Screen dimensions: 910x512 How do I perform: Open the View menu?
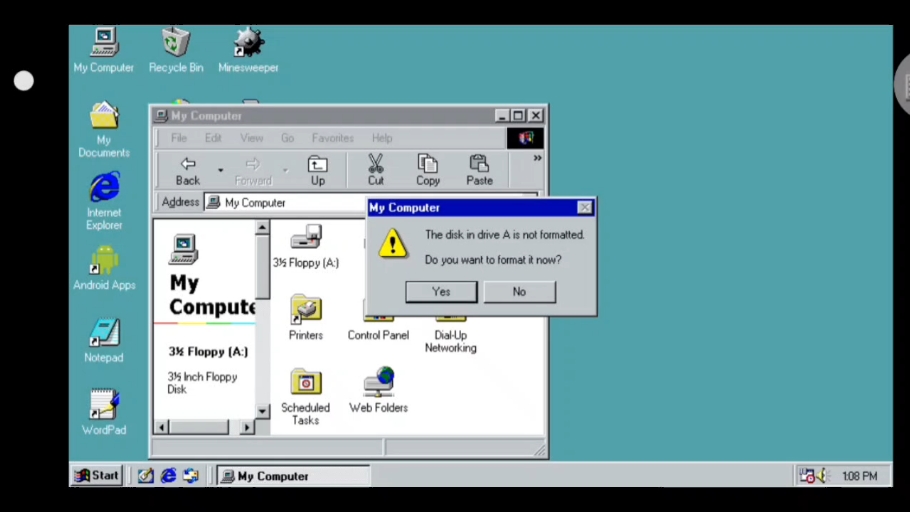(252, 138)
